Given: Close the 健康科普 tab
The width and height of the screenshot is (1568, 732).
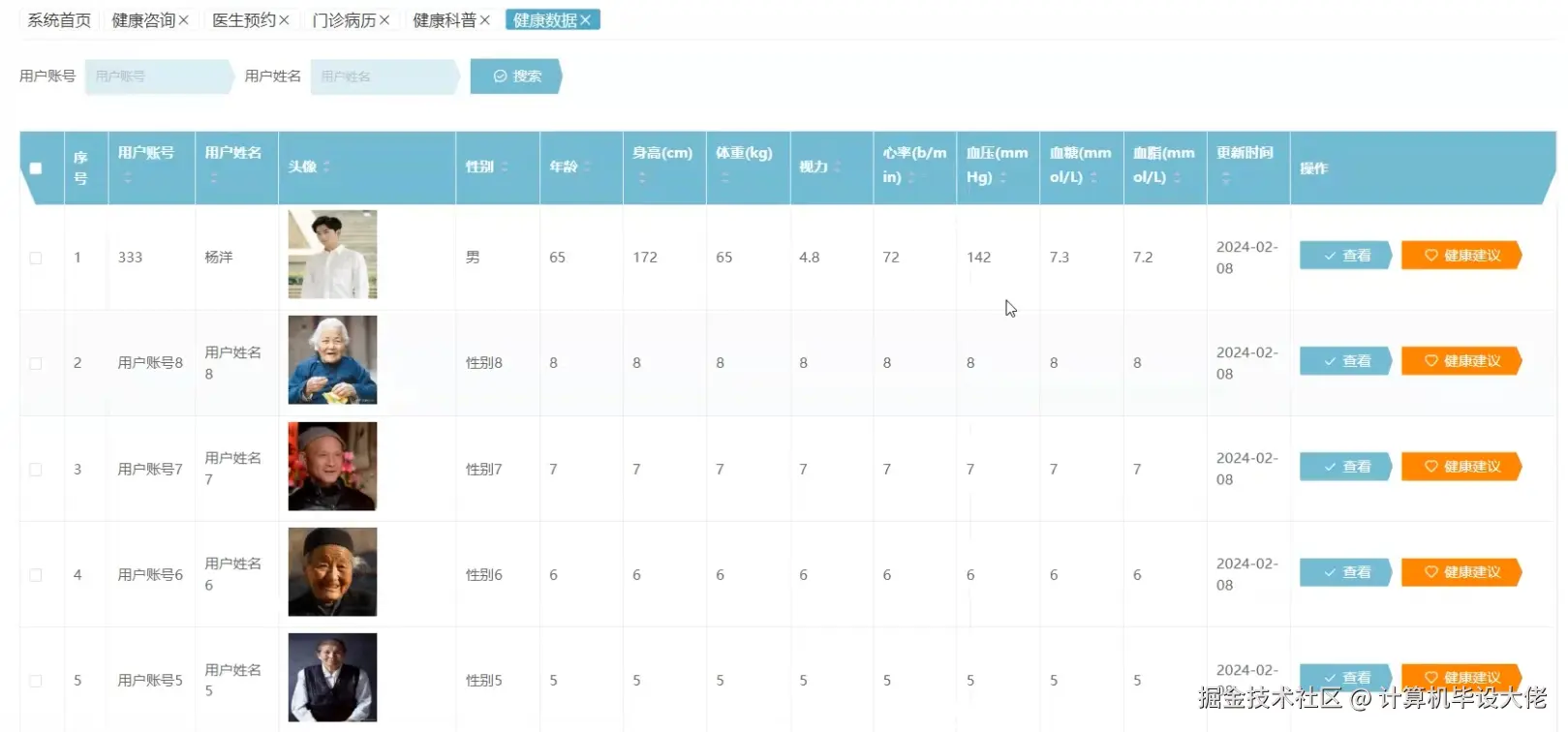Looking at the screenshot, I should 485,20.
